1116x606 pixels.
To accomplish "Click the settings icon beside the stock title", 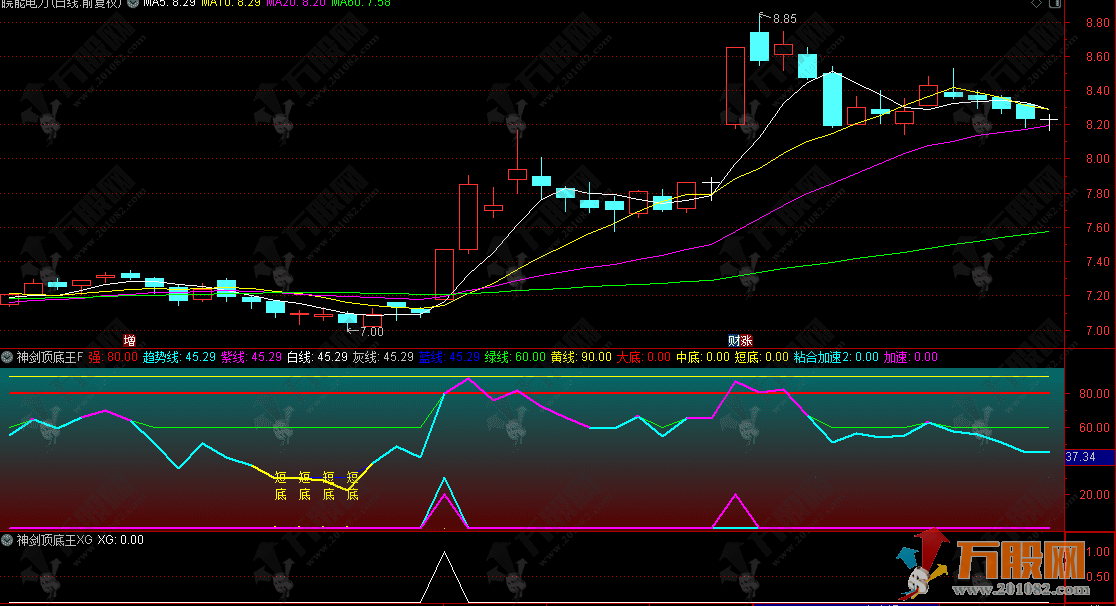I will pyautogui.click(x=131, y=5).
